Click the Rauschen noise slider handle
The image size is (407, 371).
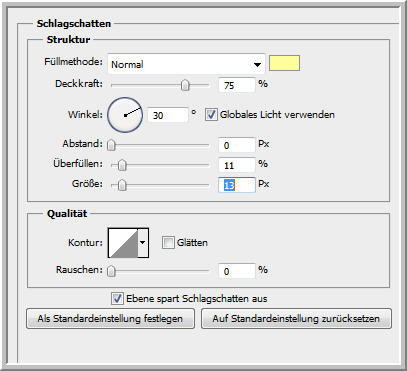111,271
